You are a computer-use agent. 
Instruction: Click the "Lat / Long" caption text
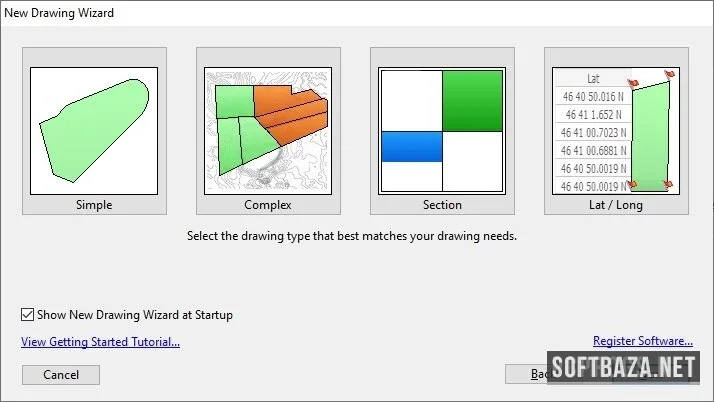pyautogui.click(x=616, y=205)
